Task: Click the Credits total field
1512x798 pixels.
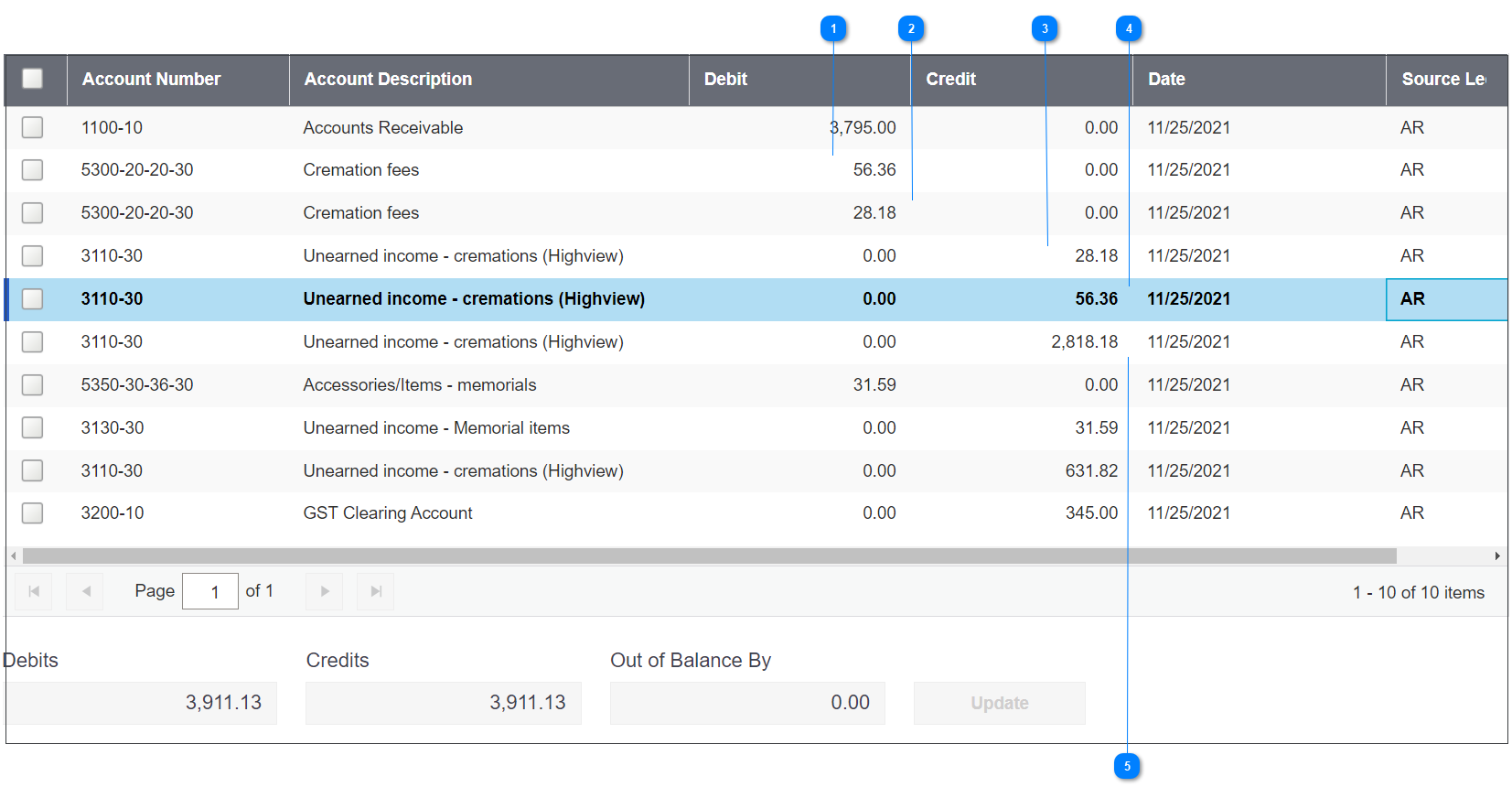Action: 444,703
